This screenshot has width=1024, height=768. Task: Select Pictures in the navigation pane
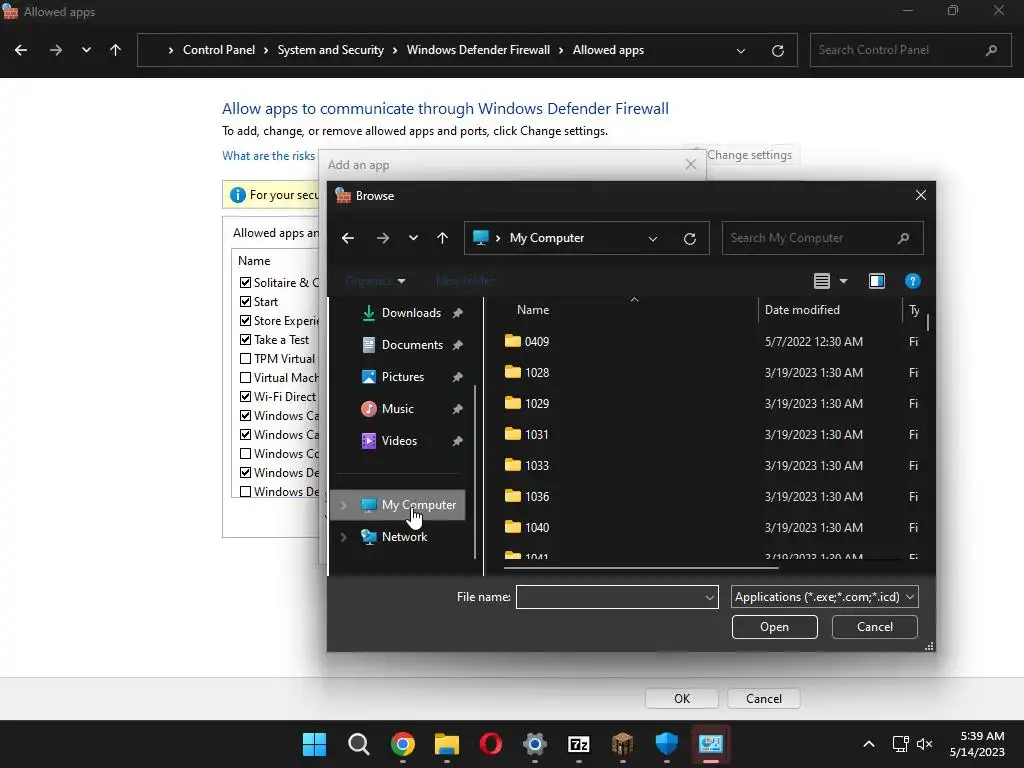(x=402, y=377)
